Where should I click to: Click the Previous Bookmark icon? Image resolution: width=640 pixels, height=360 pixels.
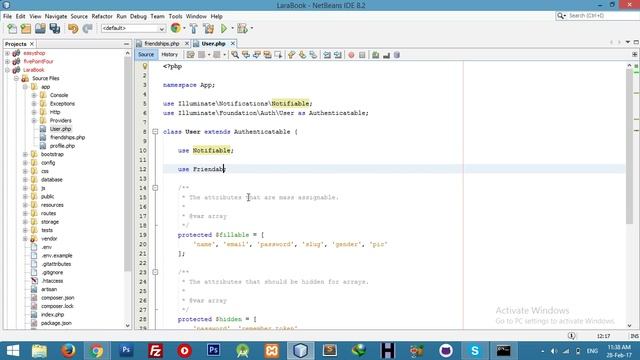tap(291, 55)
